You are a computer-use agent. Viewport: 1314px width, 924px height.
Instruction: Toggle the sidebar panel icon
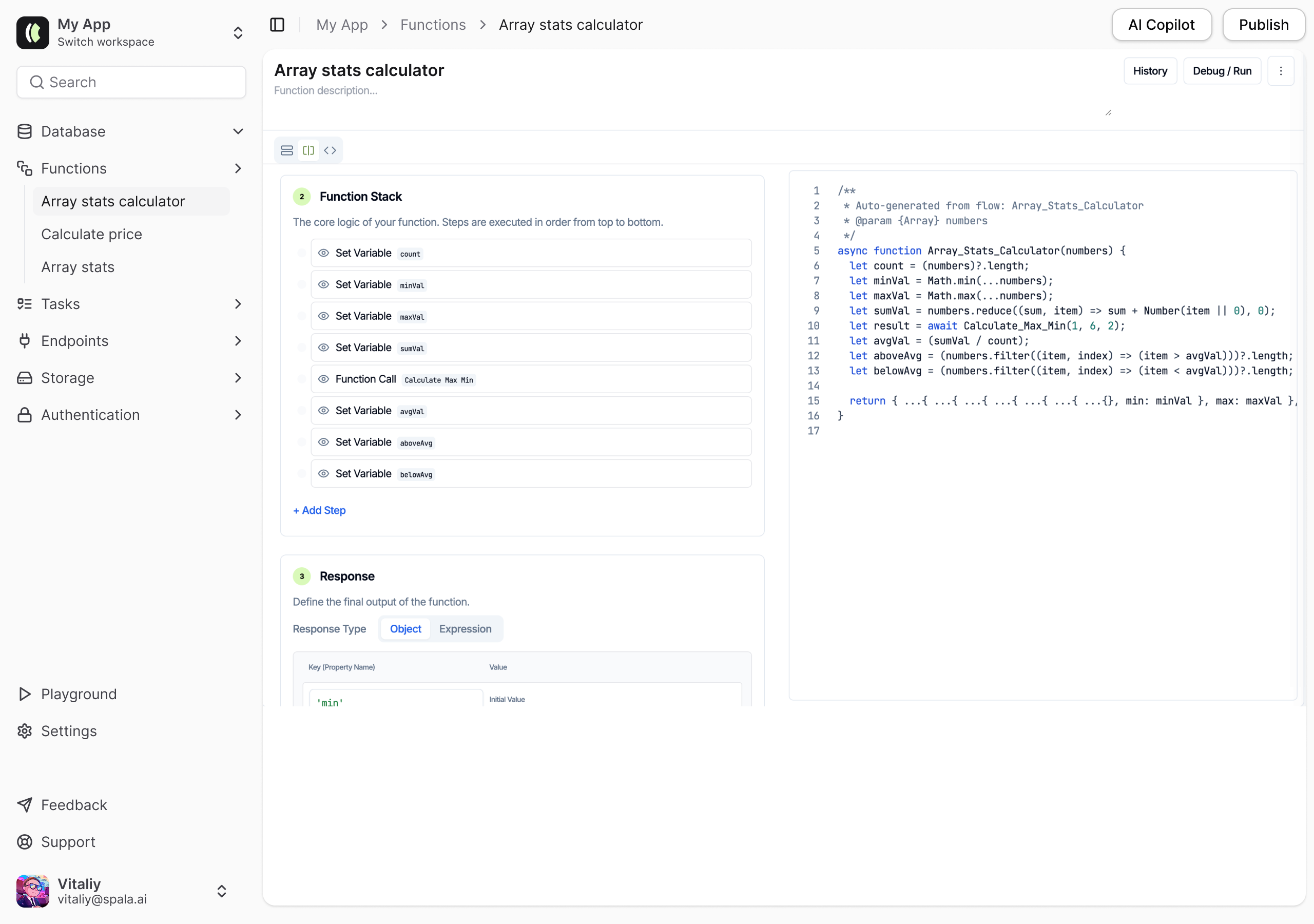[x=277, y=25]
